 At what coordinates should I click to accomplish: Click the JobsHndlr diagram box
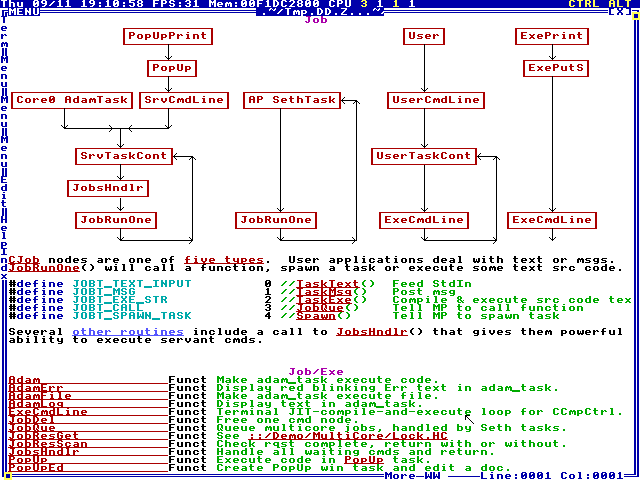(108, 188)
